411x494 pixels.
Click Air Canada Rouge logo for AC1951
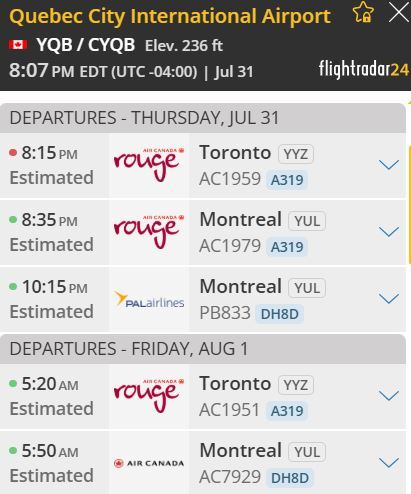point(149,396)
